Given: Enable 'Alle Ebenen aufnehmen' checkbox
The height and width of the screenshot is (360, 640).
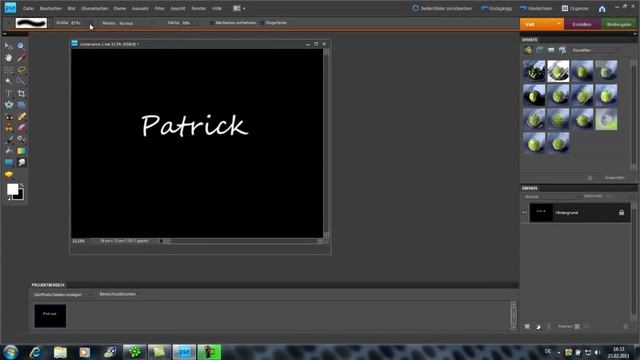Looking at the screenshot, I should coord(212,23).
